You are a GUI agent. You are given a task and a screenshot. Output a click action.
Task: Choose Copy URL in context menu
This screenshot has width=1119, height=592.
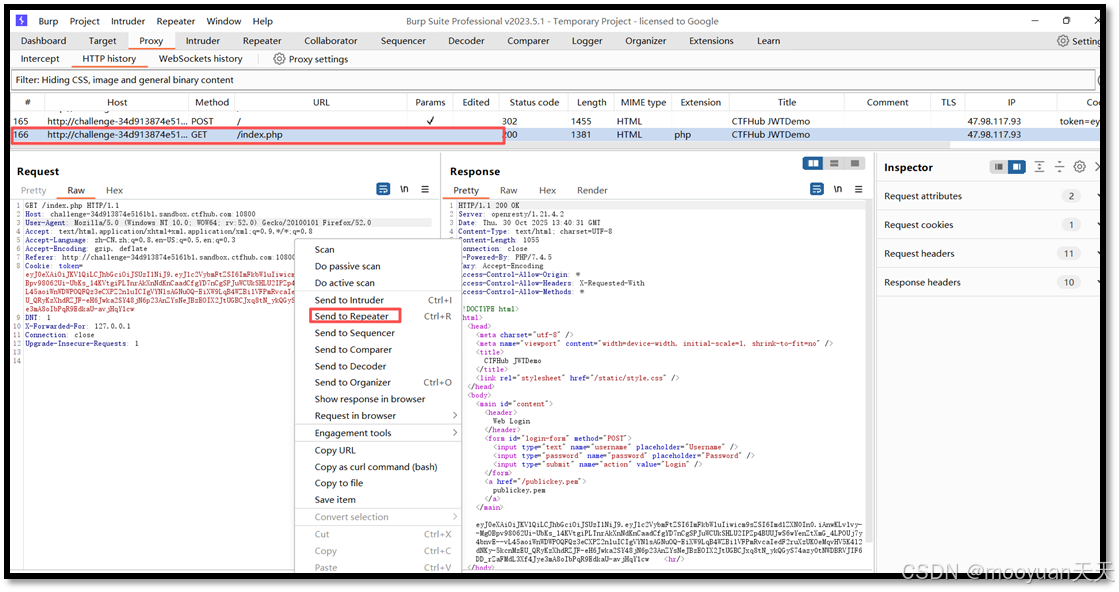coord(378,450)
